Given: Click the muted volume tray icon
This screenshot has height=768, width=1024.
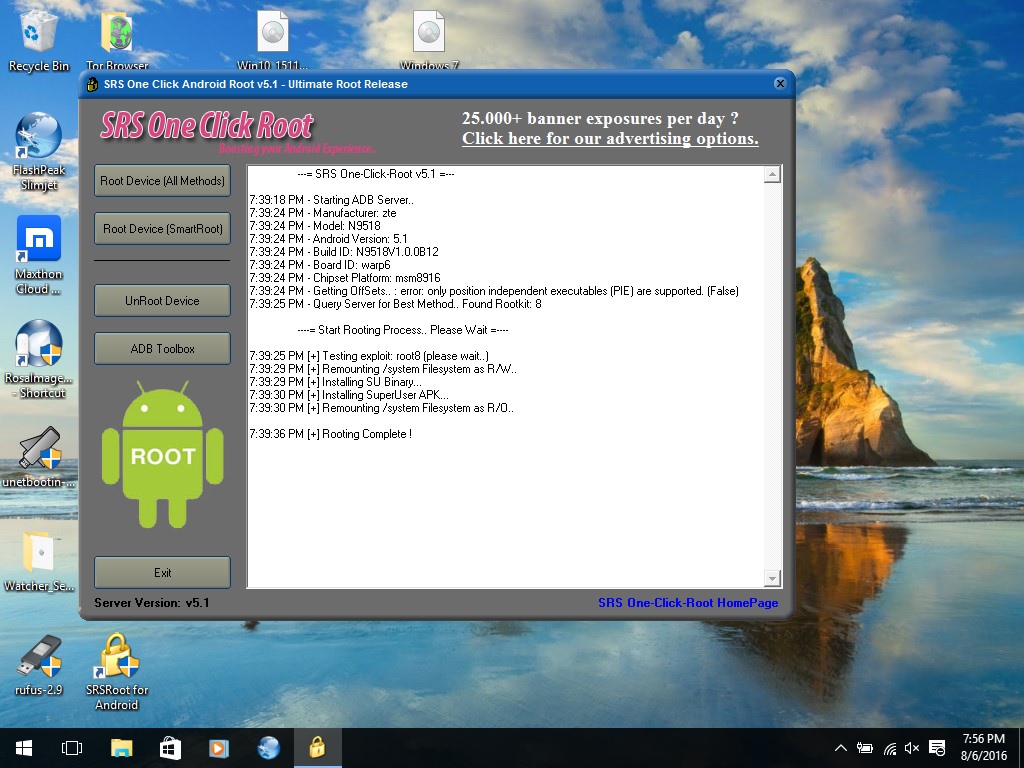Looking at the screenshot, I should click(x=911, y=748).
